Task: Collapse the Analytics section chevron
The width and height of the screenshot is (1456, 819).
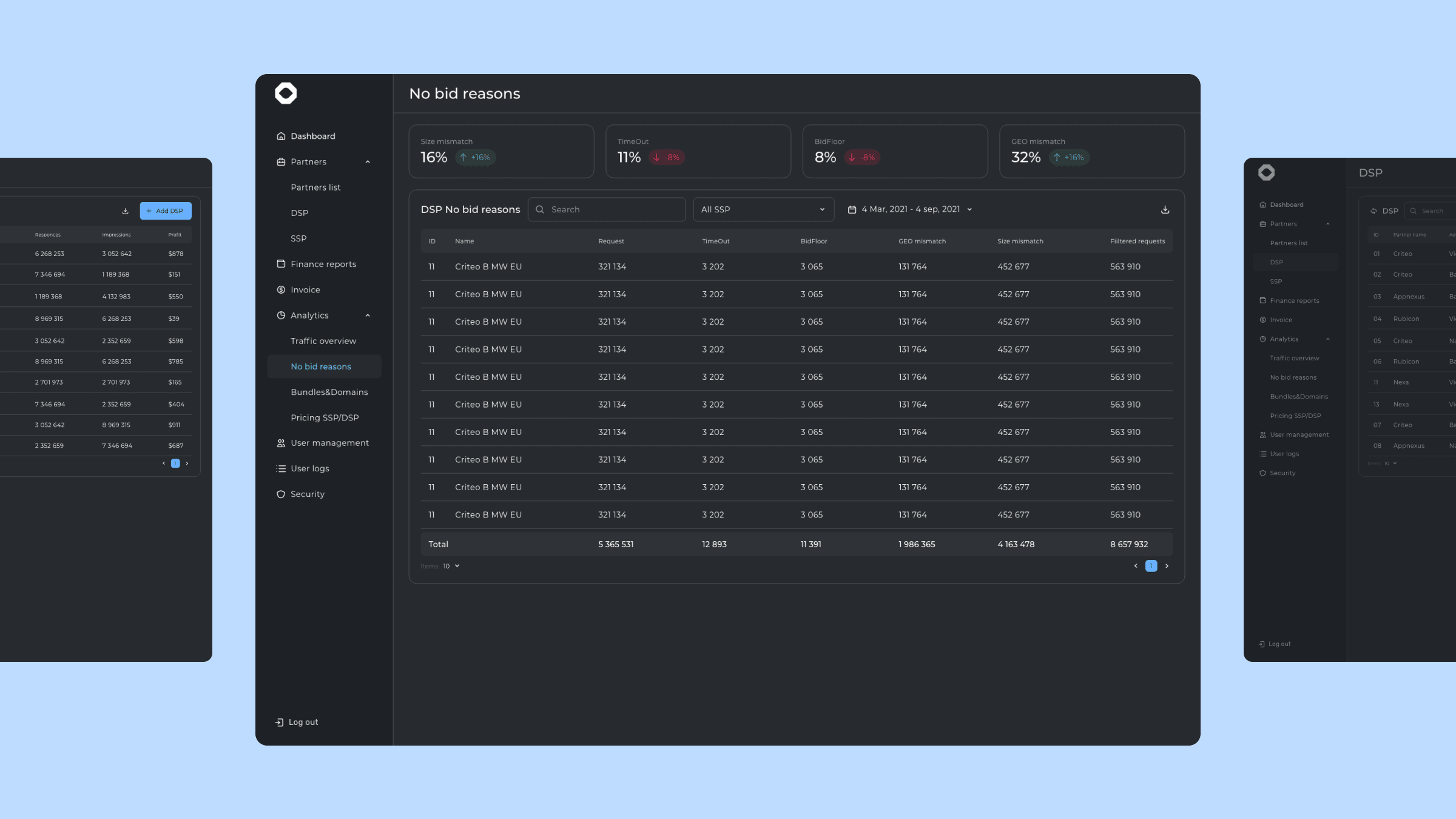Action: (368, 315)
